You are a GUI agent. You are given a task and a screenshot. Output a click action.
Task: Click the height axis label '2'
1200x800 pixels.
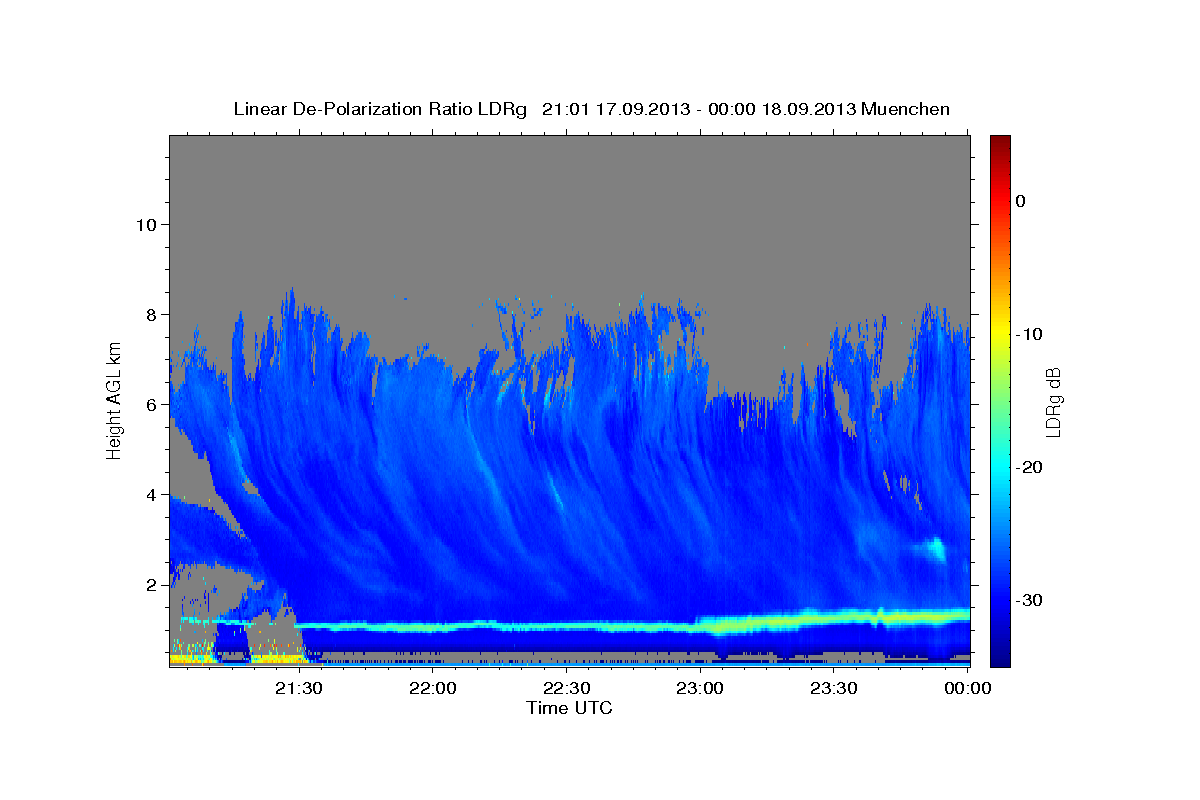click(x=150, y=584)
